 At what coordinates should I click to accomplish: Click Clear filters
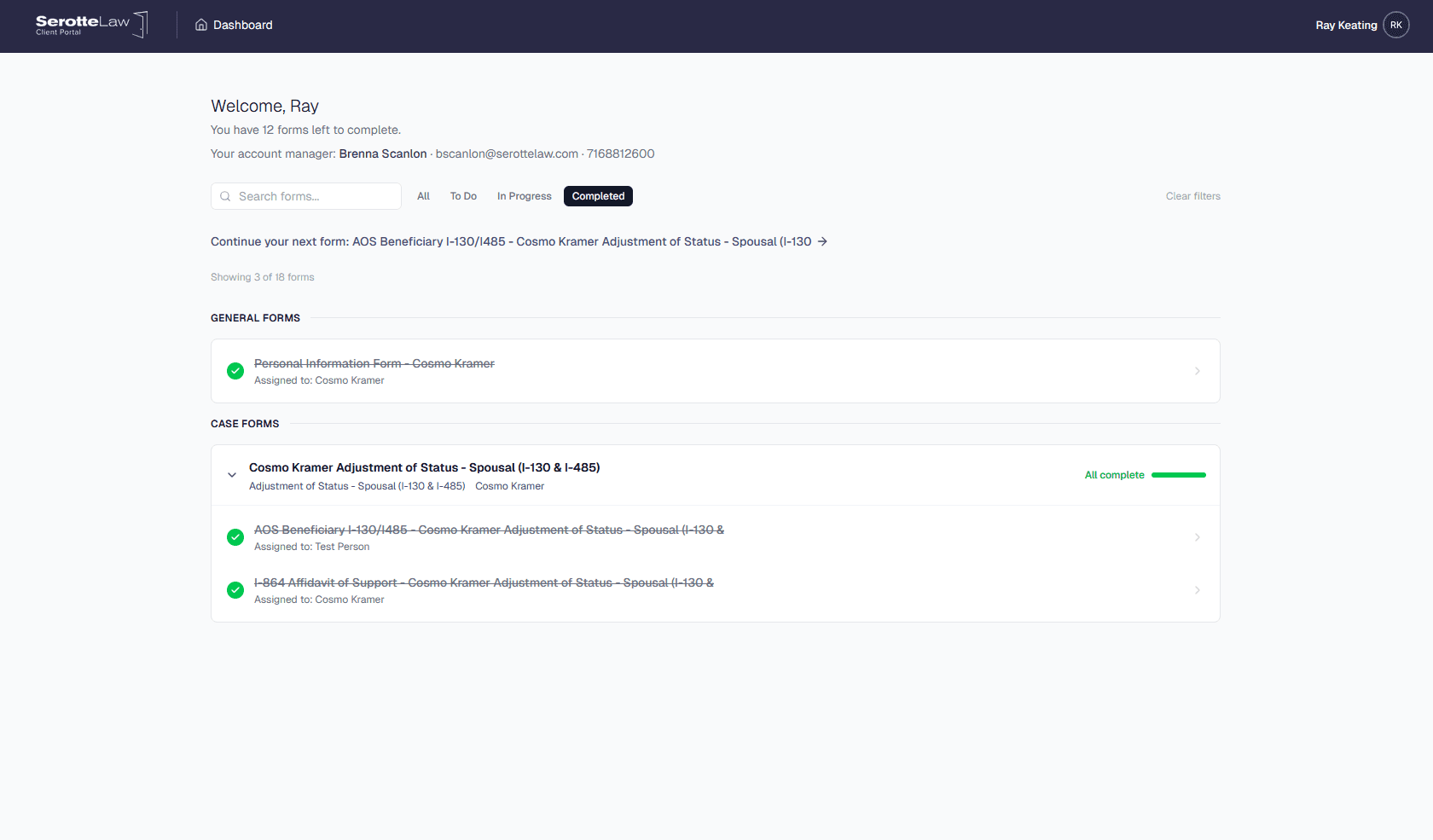coord(1192,196)
